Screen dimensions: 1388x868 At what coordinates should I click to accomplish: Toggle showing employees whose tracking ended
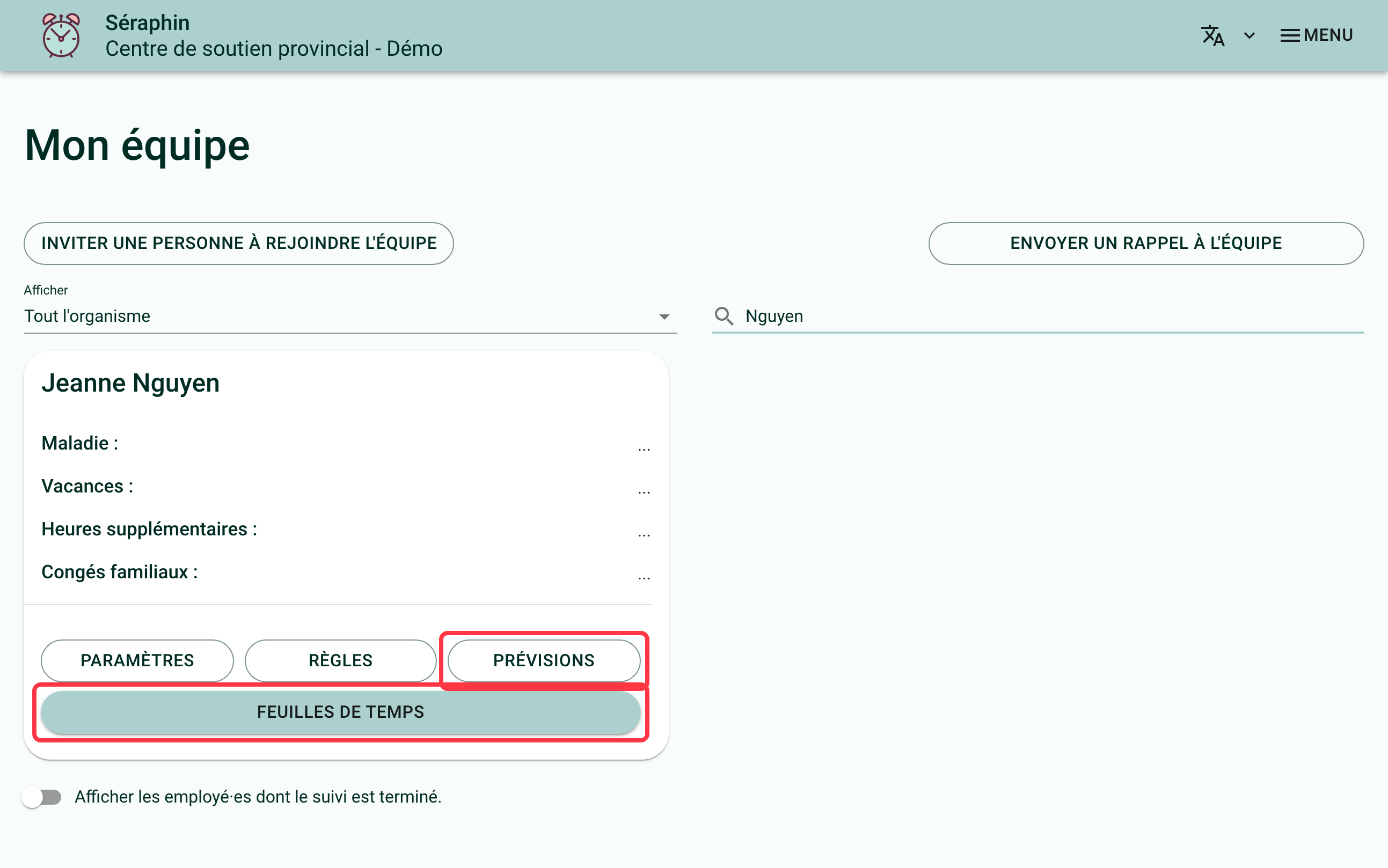42,797
